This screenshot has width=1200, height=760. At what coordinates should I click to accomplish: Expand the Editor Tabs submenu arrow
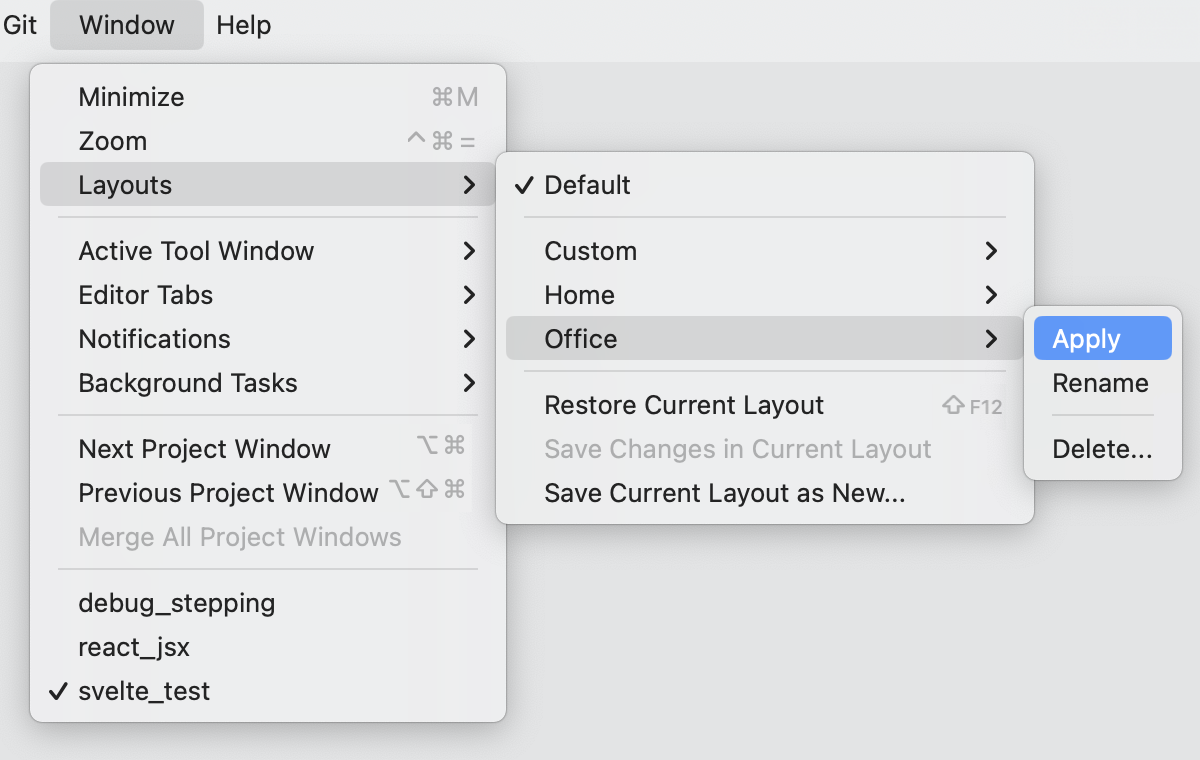(x=469, y=295)
